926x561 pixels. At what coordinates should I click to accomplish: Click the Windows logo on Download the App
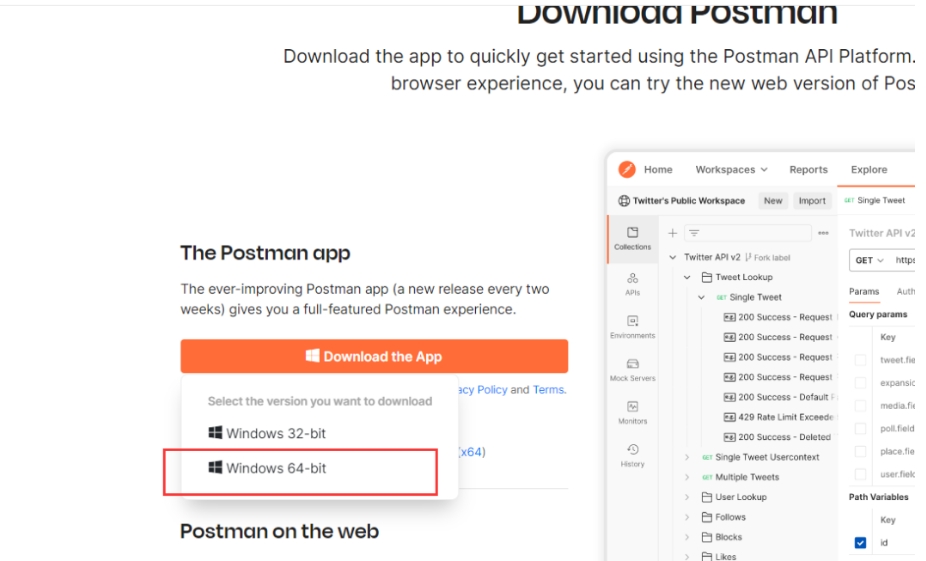pos(312,355)
